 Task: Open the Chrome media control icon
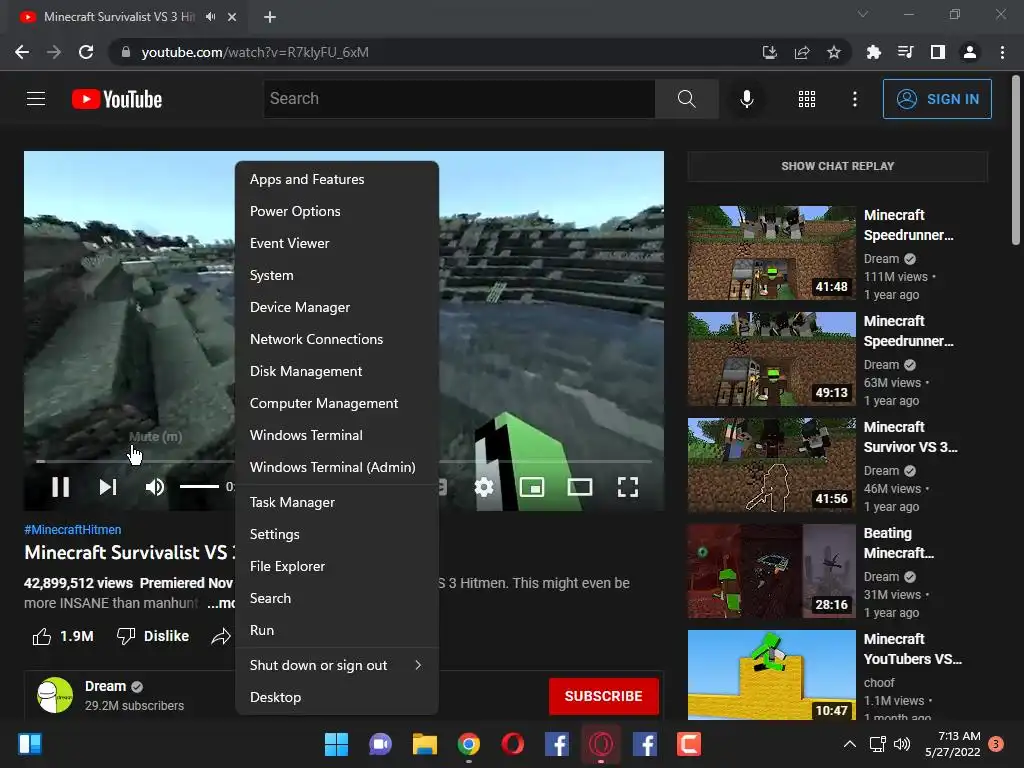[905, 52]
